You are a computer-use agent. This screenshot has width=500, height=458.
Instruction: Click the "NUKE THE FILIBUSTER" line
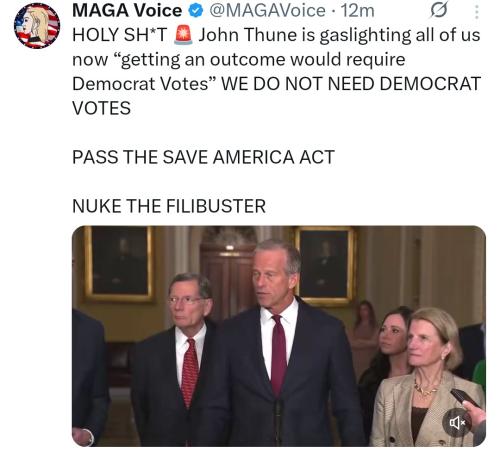[x=169, y=206]
